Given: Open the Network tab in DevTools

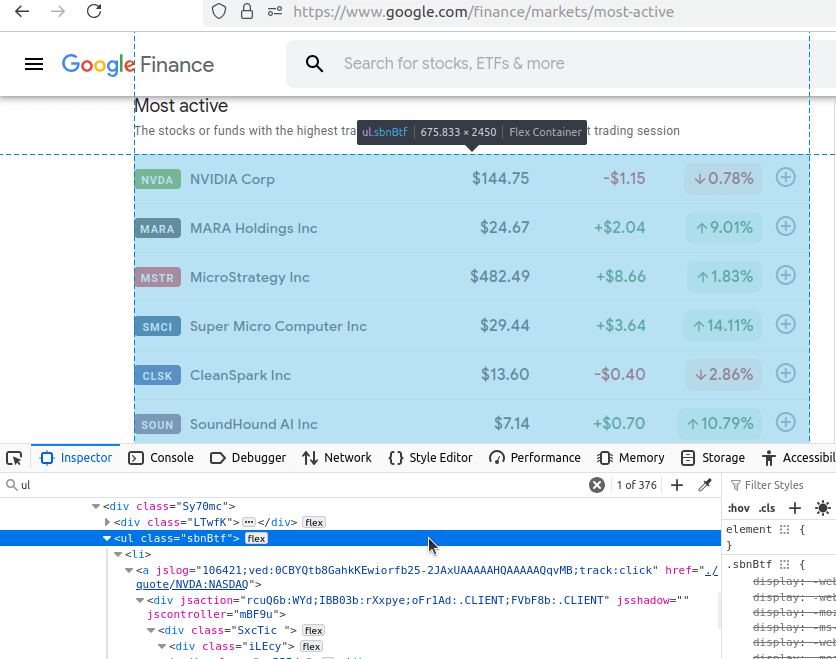Looking at the screenshot, I should [346, 457].
